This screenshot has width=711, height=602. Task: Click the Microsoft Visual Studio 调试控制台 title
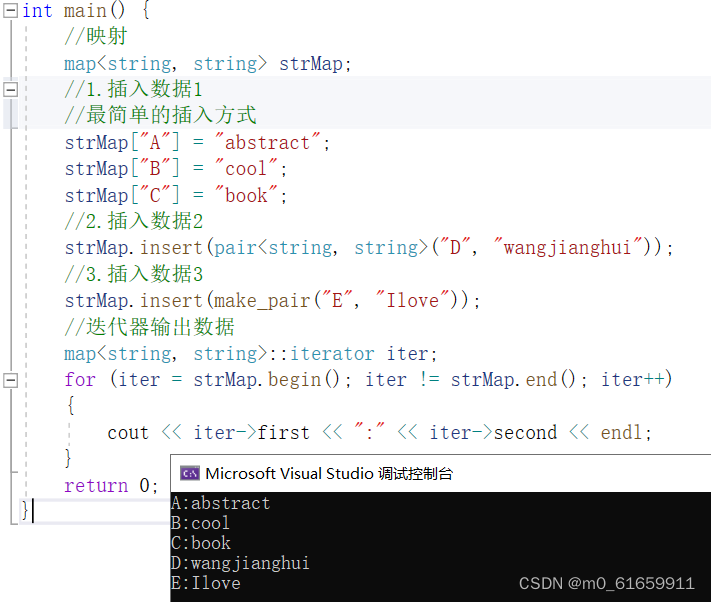[x=329, y=474]
